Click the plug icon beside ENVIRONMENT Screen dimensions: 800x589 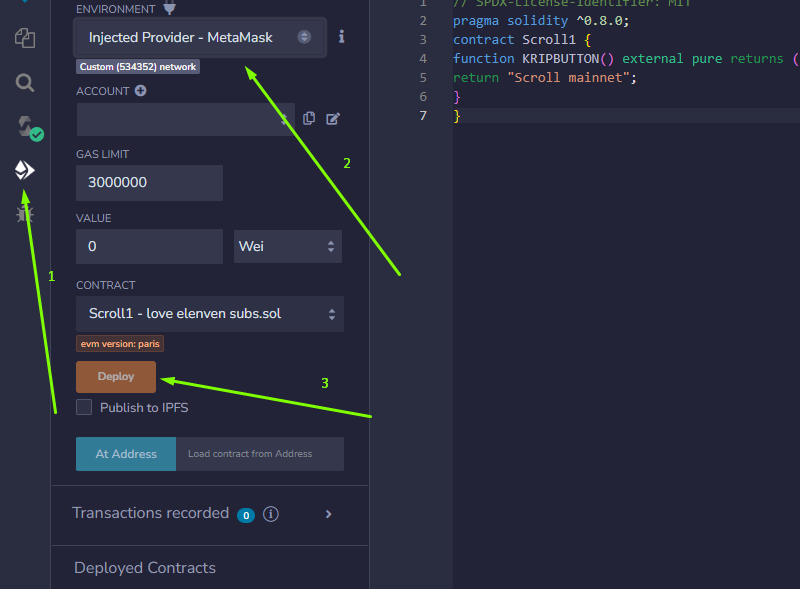pyautogui.click(x=169, y=8)
